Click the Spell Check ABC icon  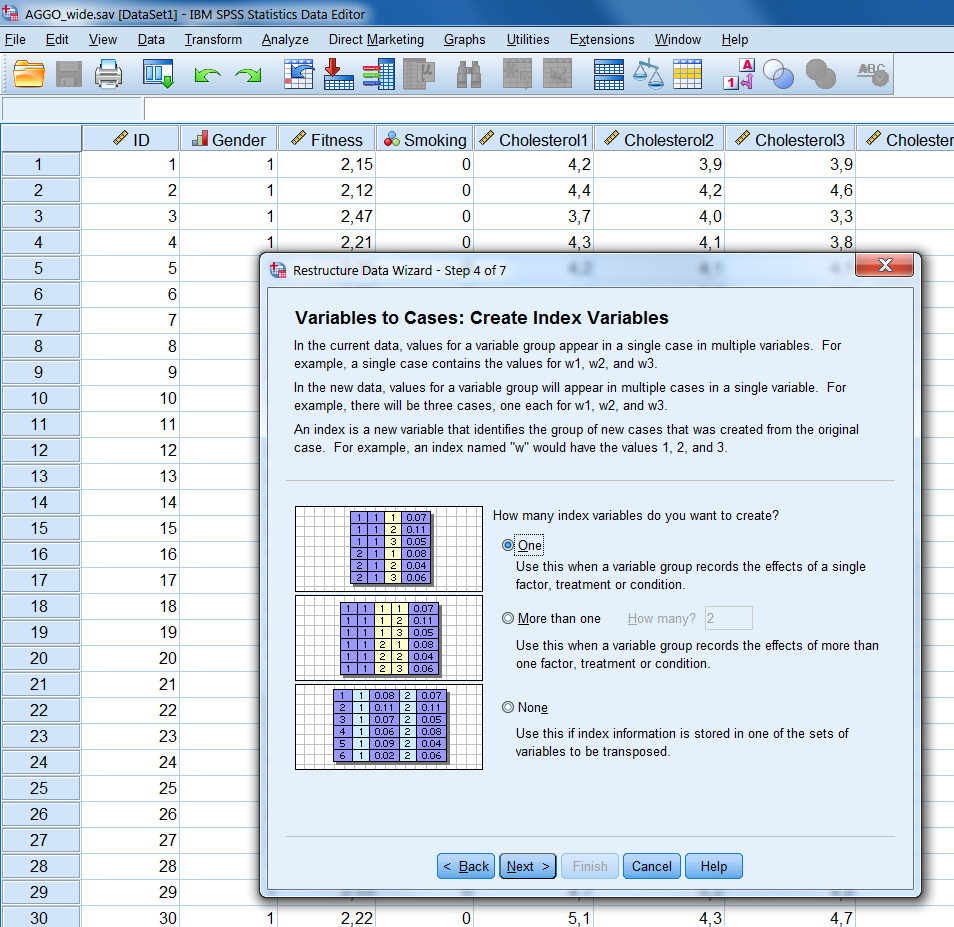pyautogui.click(x=870, y=73)
